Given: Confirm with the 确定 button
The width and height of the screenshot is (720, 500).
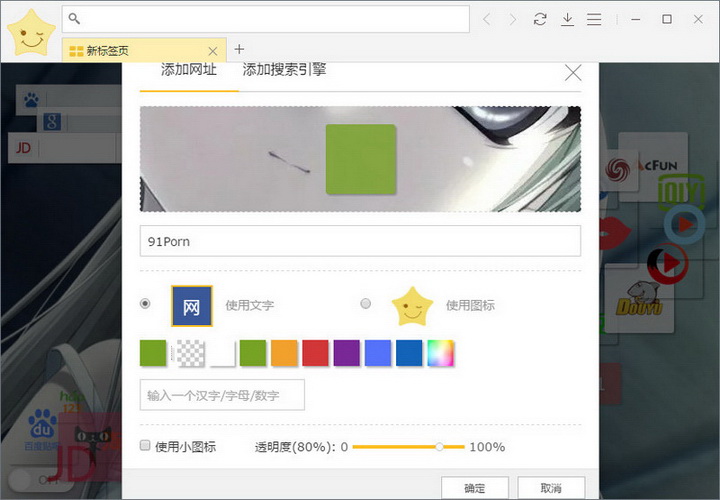Looking at the screenshot, I should [475, 488].
